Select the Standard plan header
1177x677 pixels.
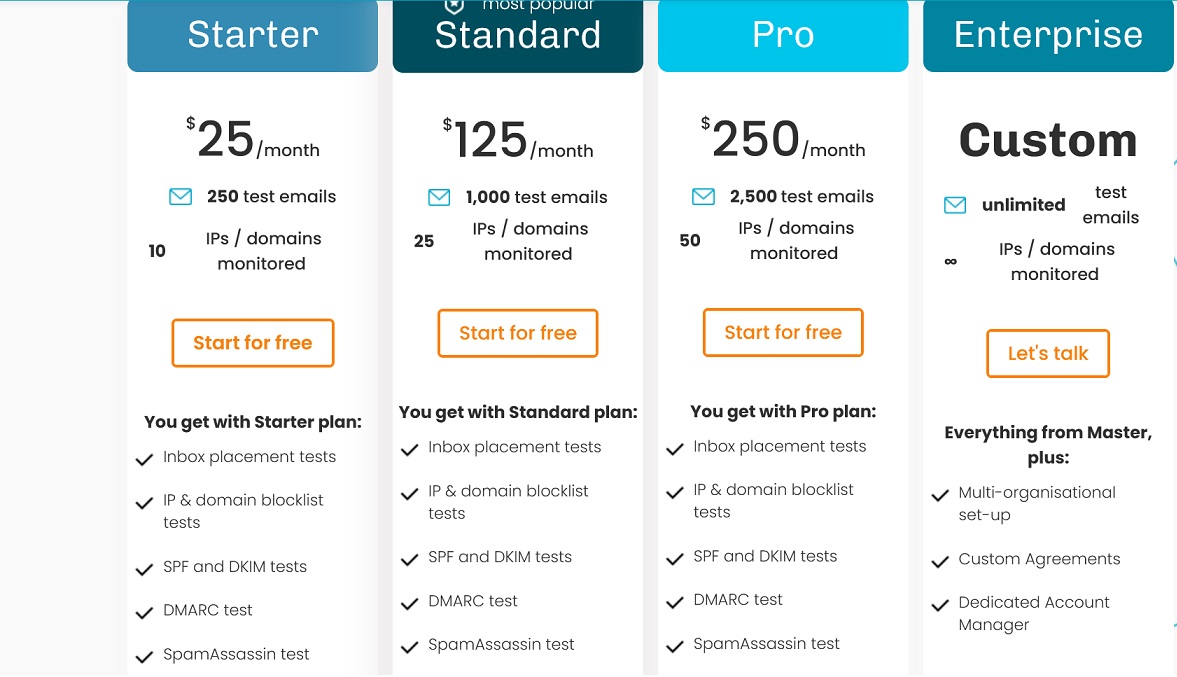pos(518,36)
